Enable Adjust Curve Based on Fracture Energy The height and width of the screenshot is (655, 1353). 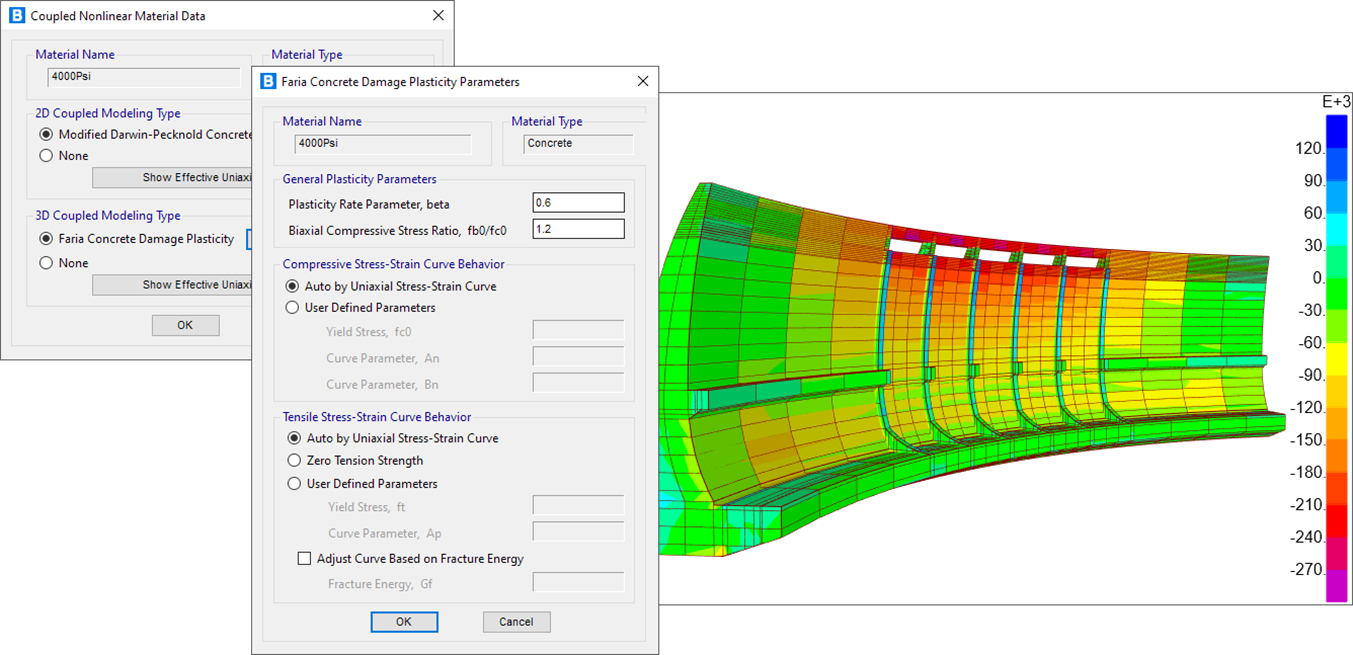pyautogui.click(x=305, y=559)
